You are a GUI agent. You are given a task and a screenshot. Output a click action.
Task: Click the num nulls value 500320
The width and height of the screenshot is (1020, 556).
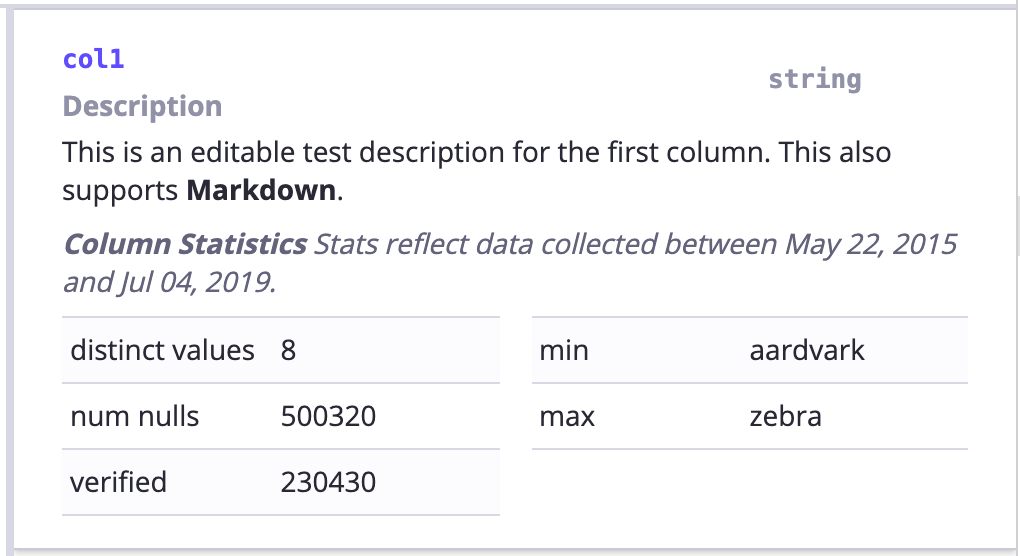(329, 416)
